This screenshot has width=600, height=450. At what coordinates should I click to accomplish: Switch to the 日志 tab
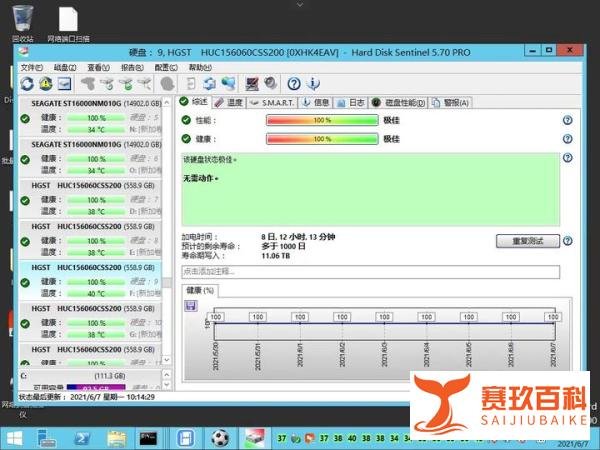pos(351,103)
